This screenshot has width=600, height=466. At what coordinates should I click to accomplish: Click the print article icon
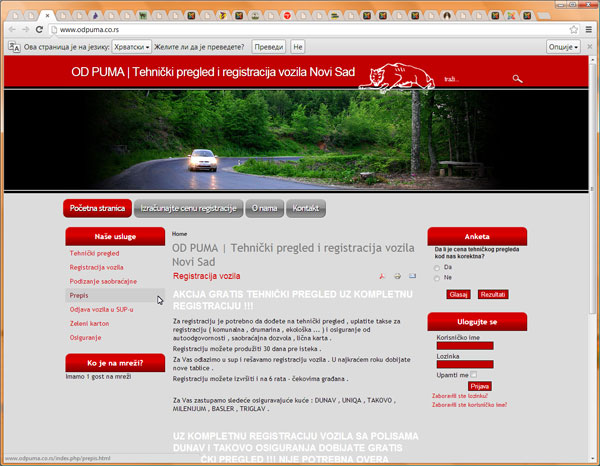tap(397, 275)
